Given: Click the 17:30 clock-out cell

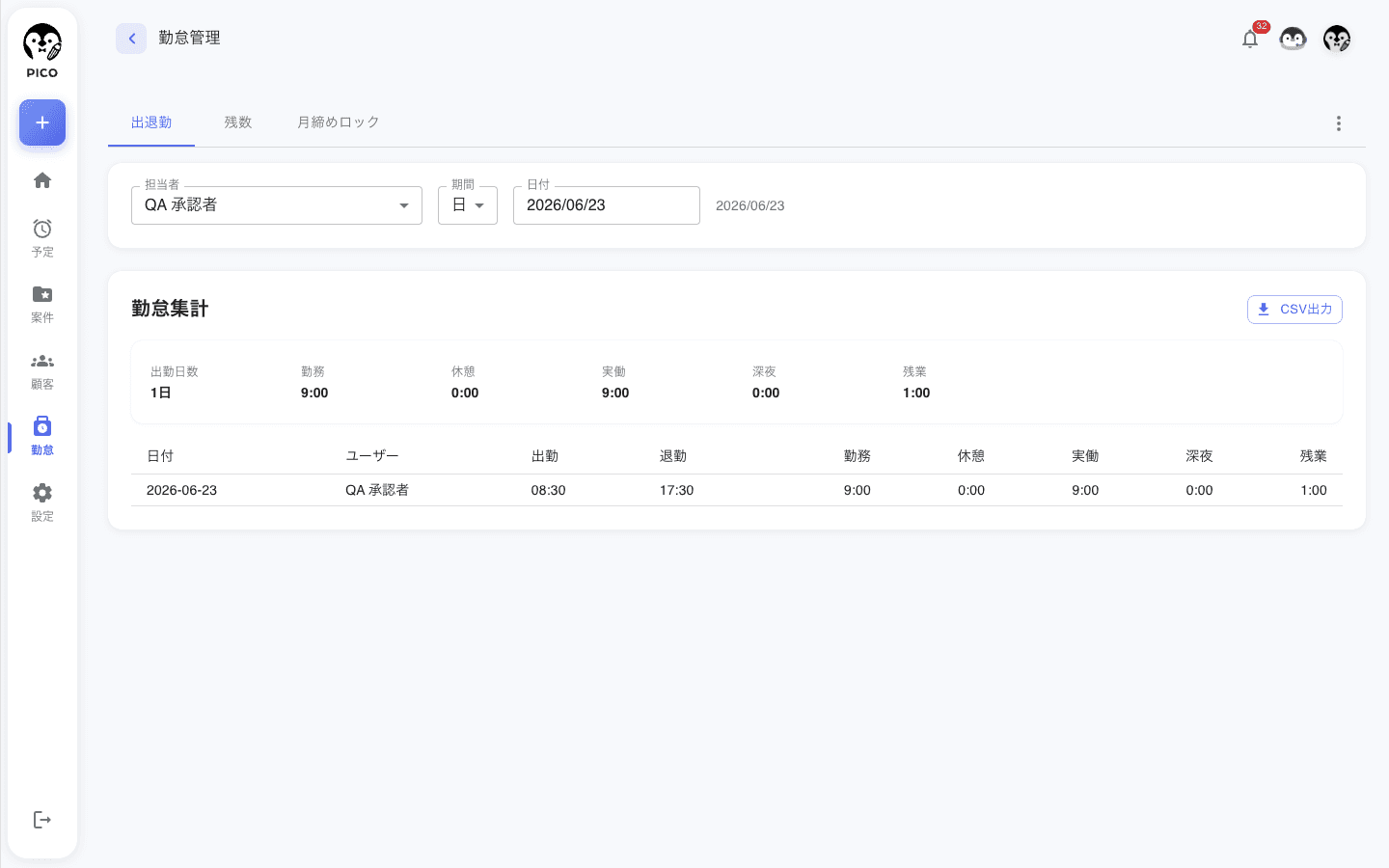Looking at the screenshot, I should 677,490.
